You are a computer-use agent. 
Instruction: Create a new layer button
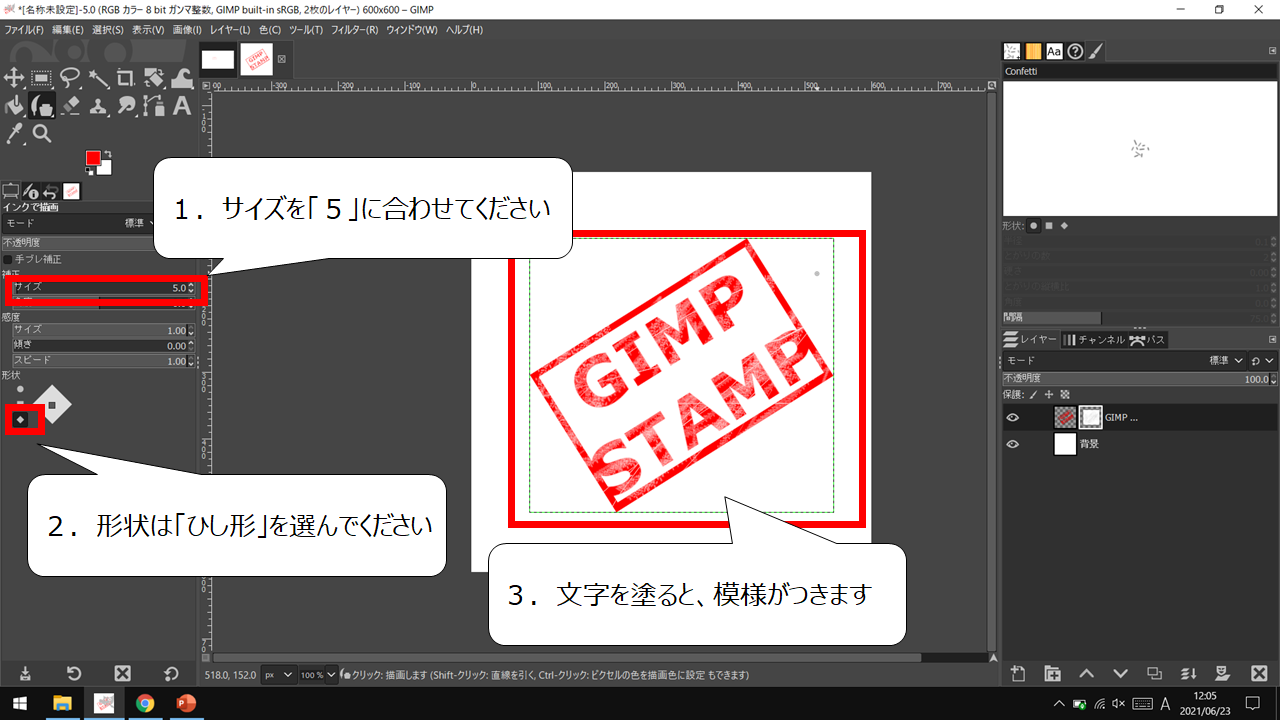click(1018, 673)
